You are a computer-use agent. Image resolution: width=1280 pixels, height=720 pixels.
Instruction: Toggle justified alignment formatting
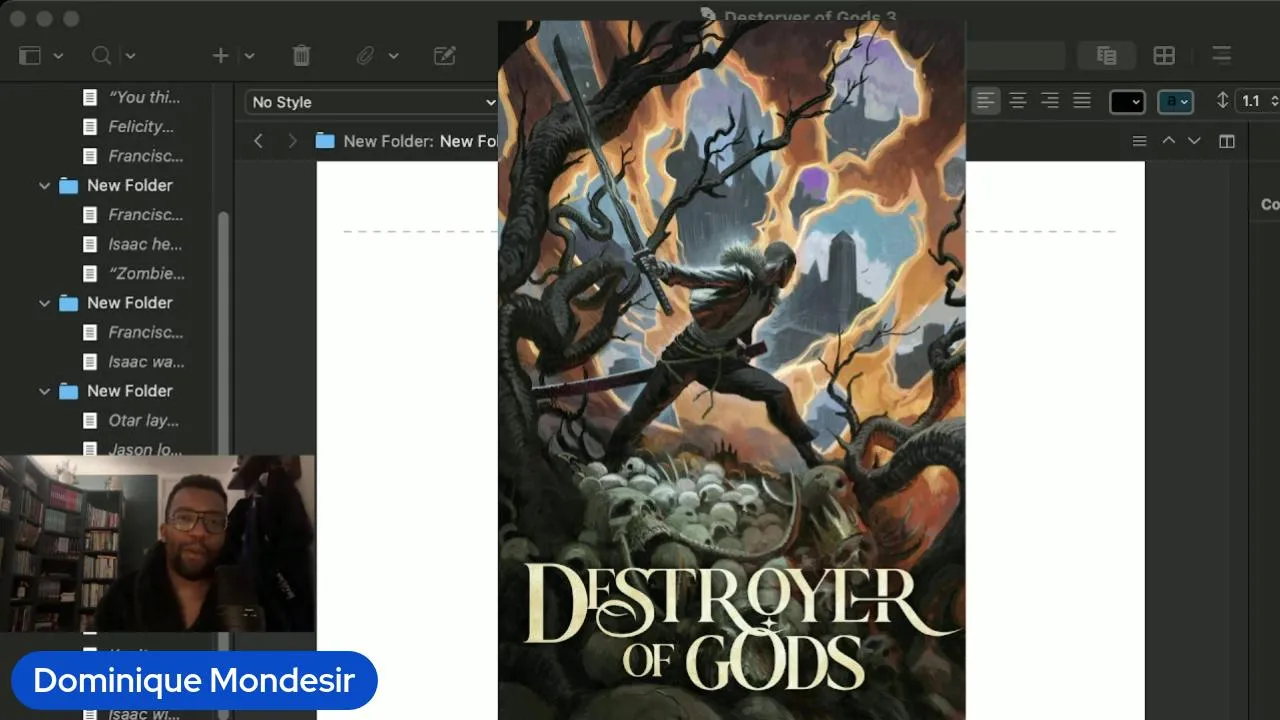coord(1082,101)
